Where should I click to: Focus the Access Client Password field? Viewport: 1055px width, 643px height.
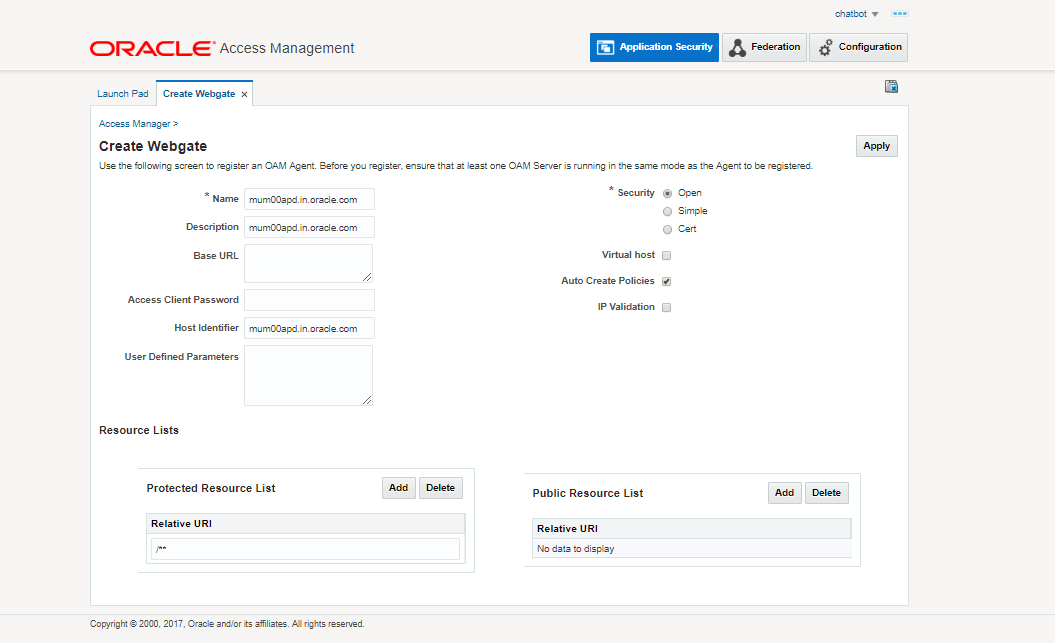click(310, 300)
